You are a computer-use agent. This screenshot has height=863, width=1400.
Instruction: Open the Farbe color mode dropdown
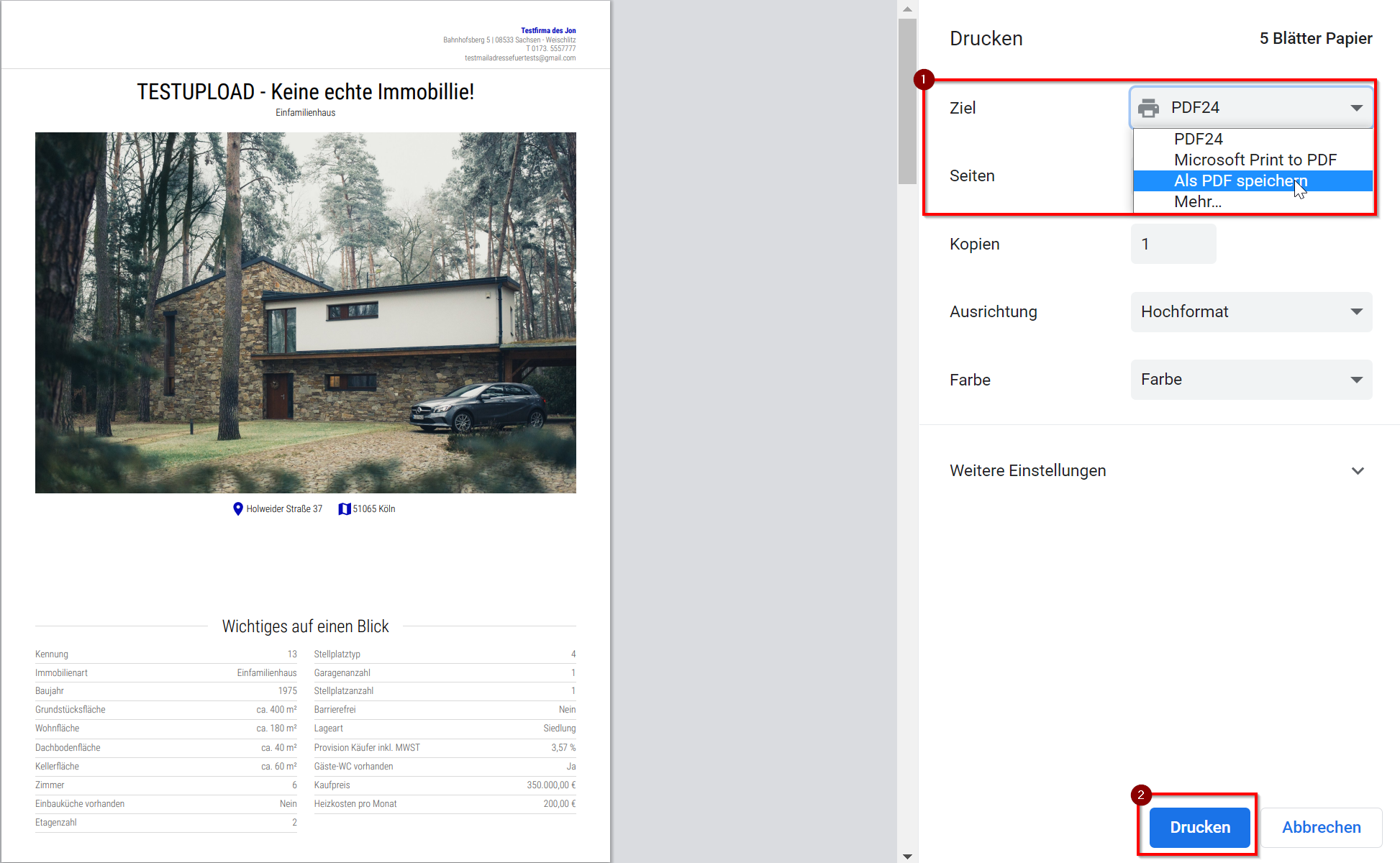click(1251, 380)
